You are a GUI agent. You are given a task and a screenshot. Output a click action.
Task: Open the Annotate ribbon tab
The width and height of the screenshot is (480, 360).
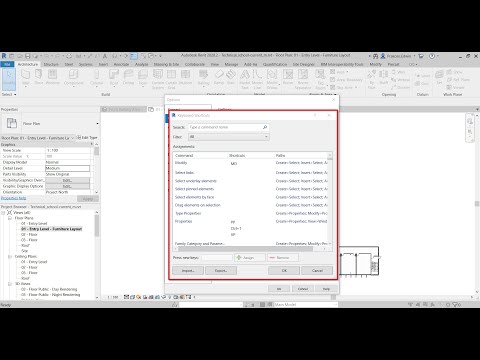121,64
